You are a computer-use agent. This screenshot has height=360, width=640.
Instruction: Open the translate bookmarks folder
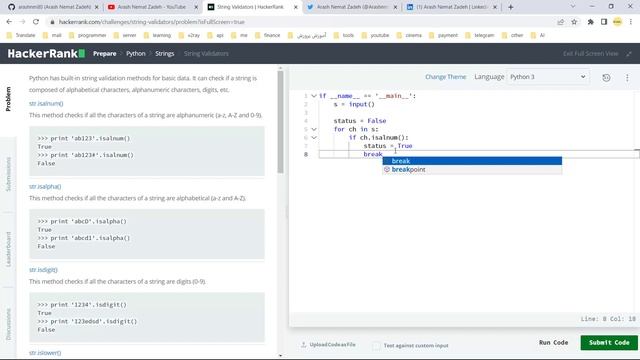21,36
